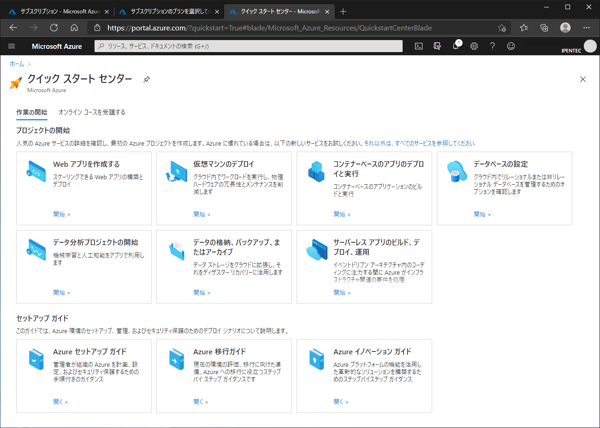Open the notifications bell
Viewport: 600px width, 428px height.
click(455, 46)
